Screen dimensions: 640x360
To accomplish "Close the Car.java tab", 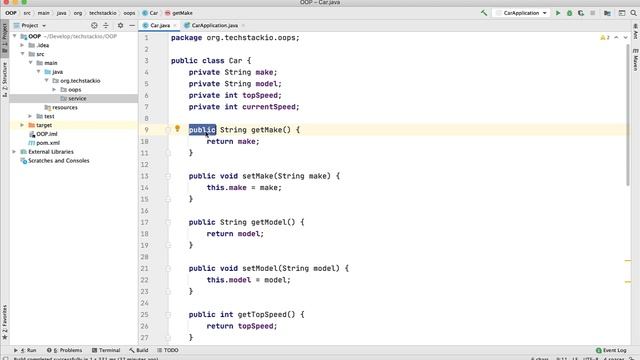I will (175, 25).
